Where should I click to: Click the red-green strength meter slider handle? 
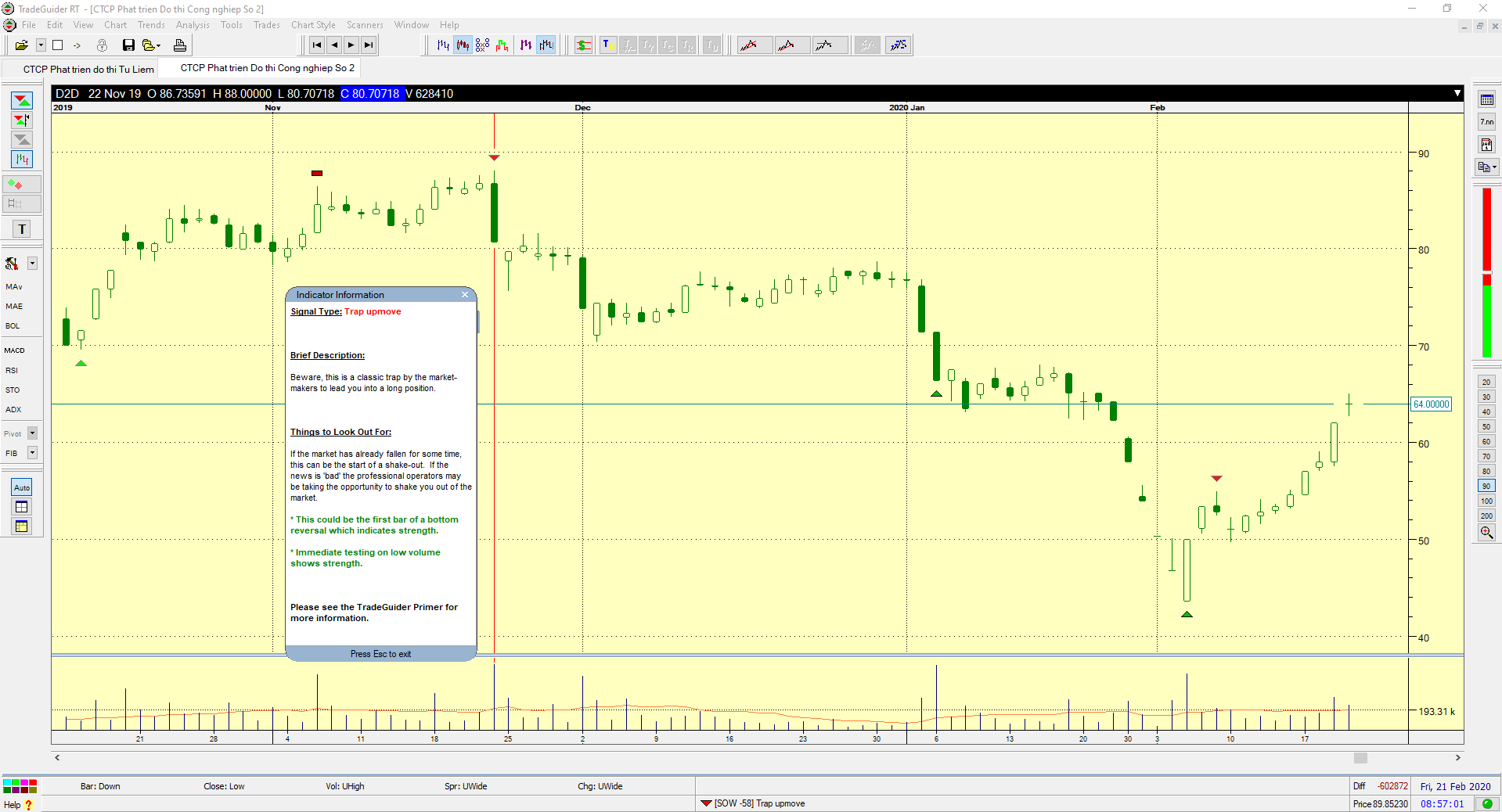1486,273
